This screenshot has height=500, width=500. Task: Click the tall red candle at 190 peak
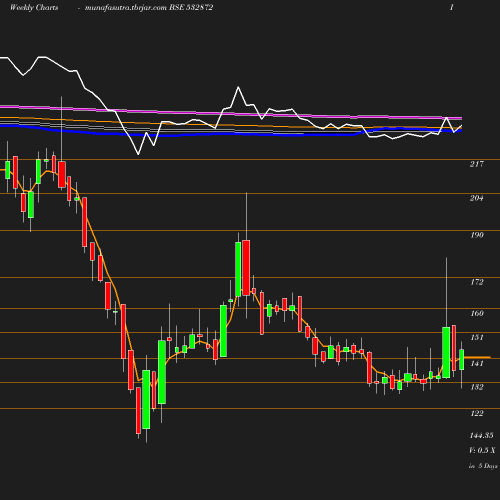click(x=246, y=268)
